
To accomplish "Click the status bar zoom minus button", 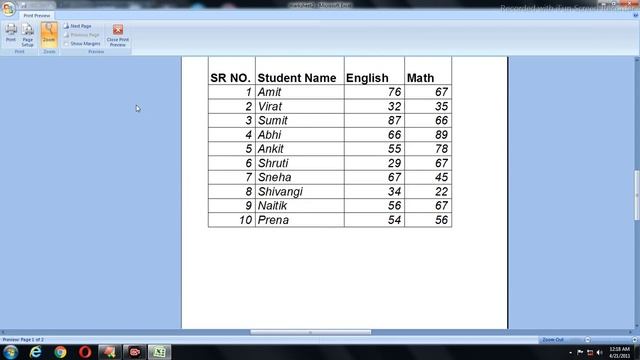I will (x=587, y=340).
